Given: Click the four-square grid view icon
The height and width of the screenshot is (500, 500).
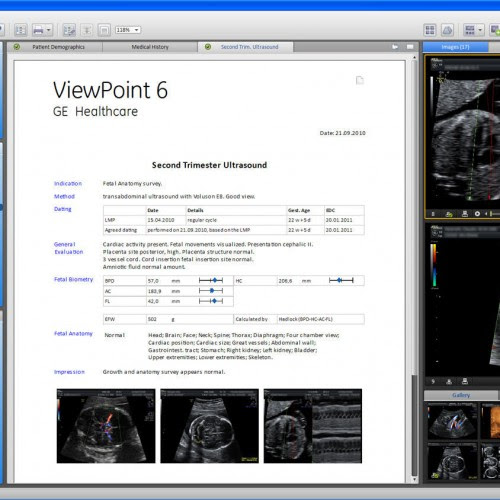Looking at the screenshot, I should [430, 30].
